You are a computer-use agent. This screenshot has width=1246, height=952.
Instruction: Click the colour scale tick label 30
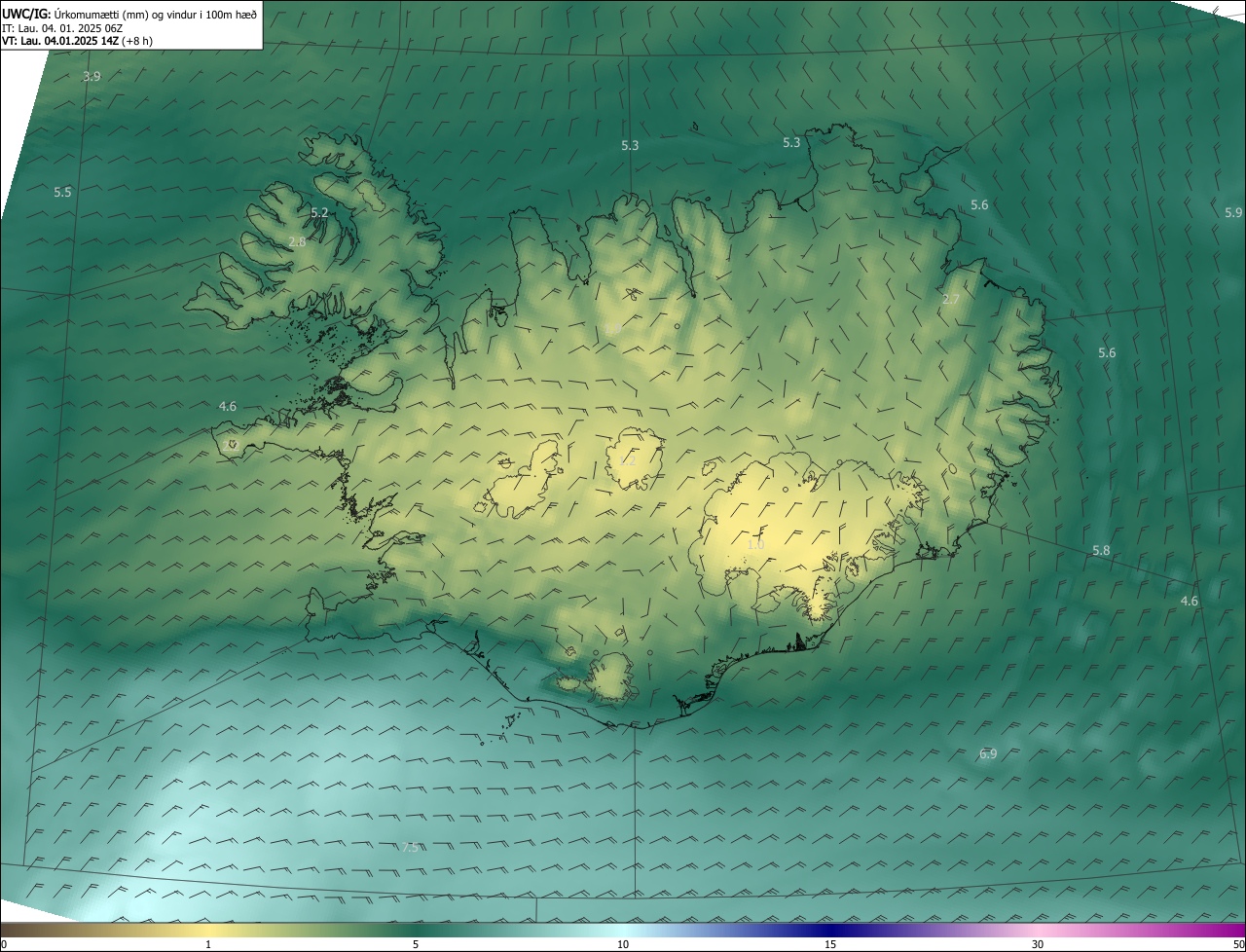click(x=1038, y=944)
